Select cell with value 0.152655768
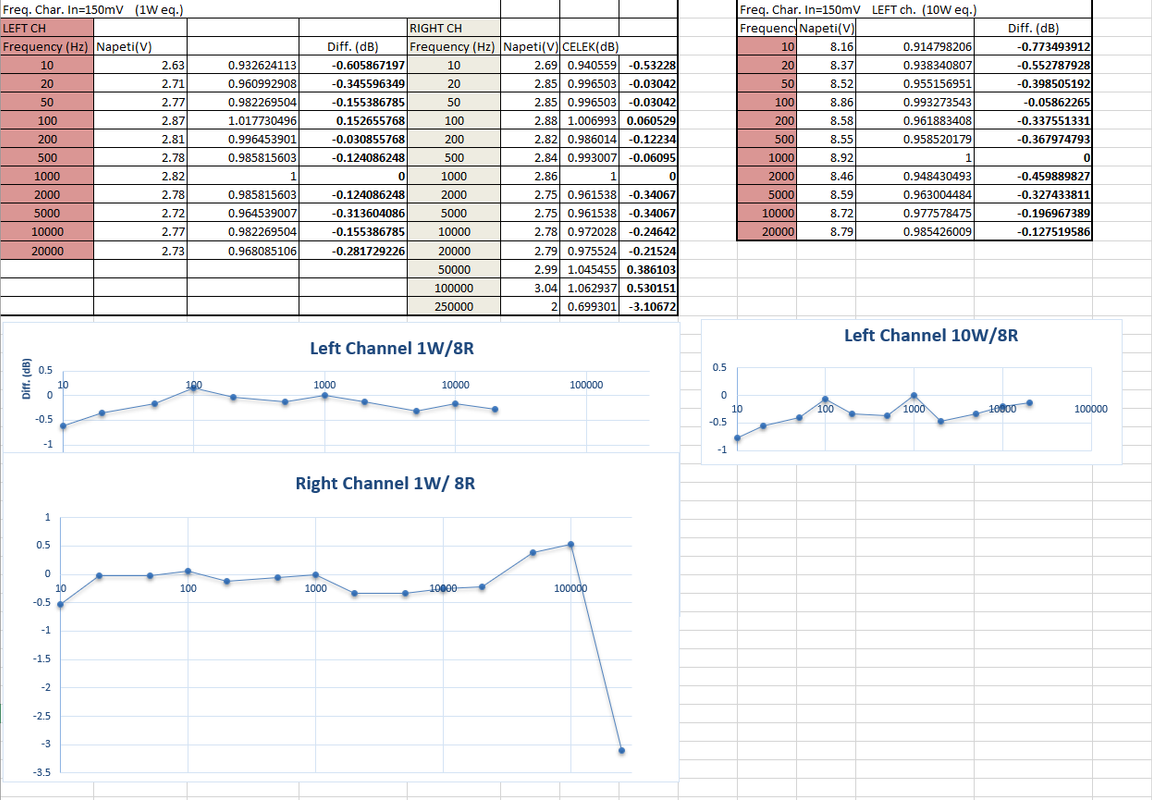This screenshot has width=1152, height=800. tap(353, 120)
